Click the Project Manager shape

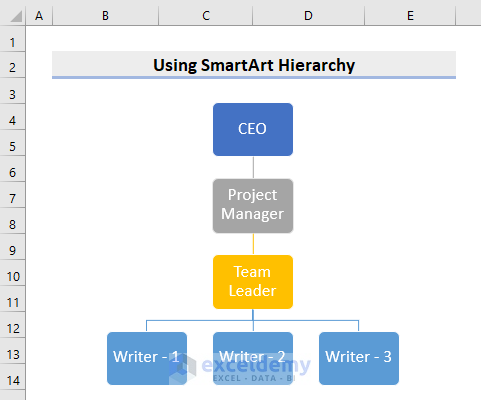tap(253, 206)
